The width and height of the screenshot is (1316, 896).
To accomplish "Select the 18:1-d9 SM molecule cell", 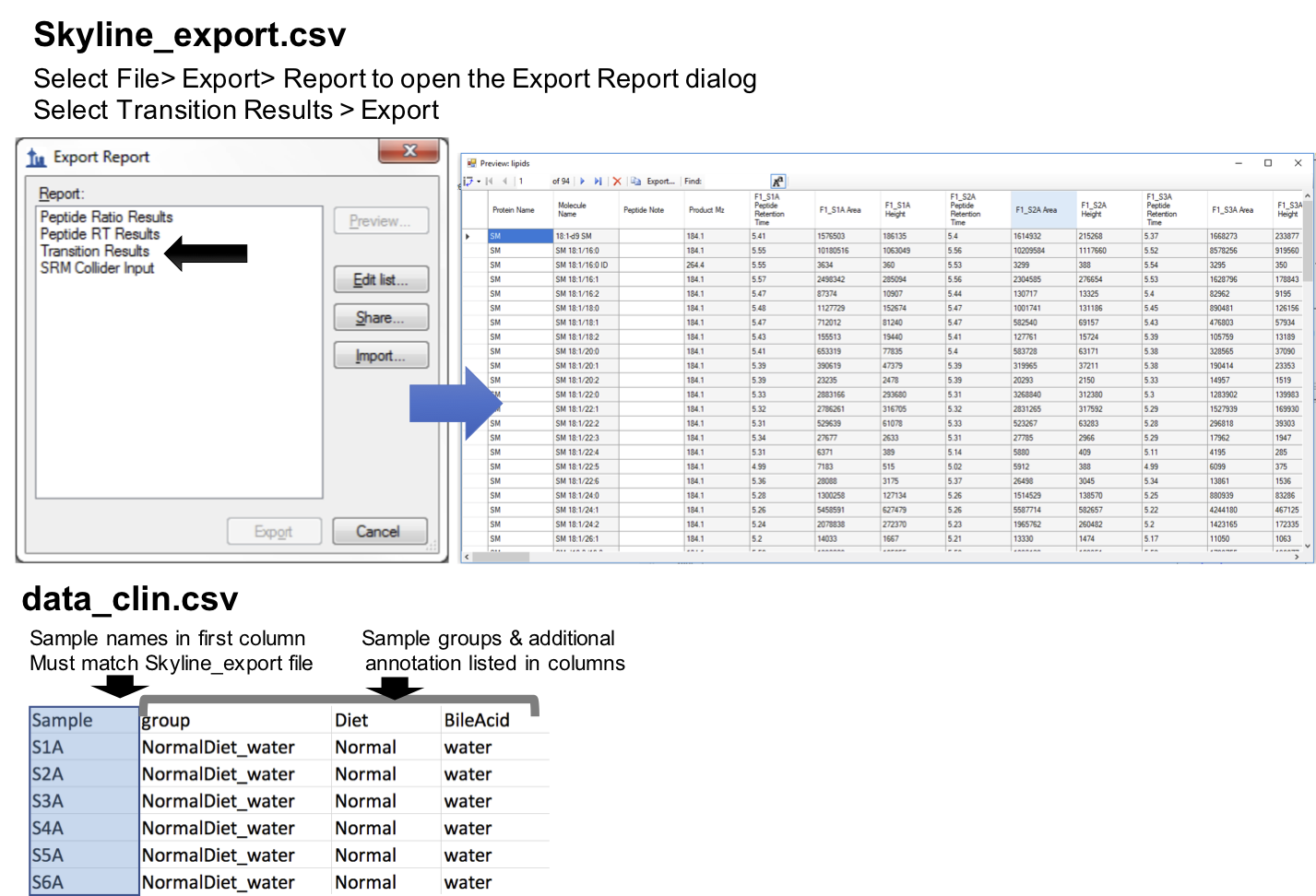I will (586, 236).
